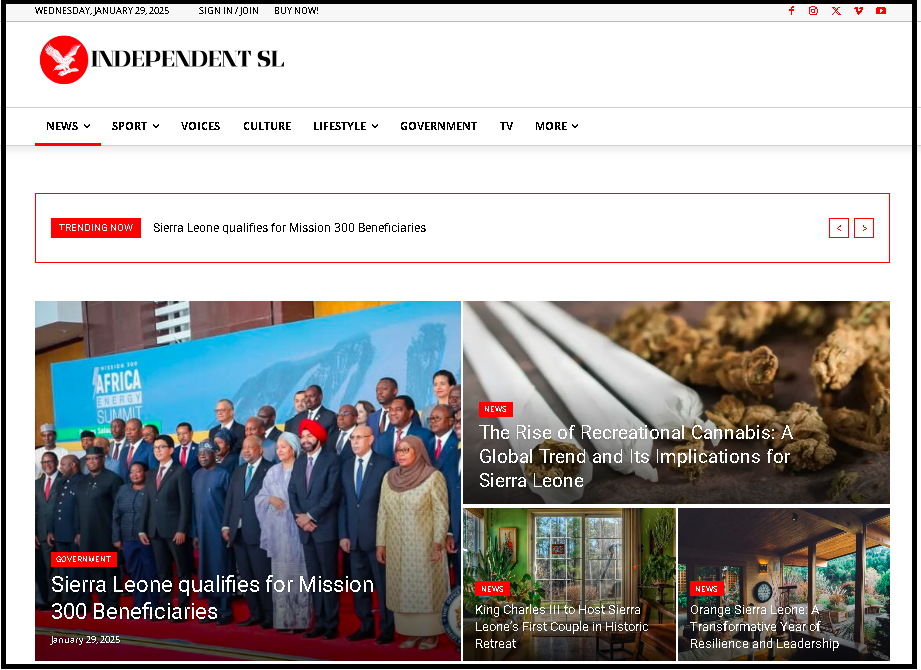This screenshot has height=670, width=921.
Task: Click the Sign In / Join link
Action: (228, 11)
